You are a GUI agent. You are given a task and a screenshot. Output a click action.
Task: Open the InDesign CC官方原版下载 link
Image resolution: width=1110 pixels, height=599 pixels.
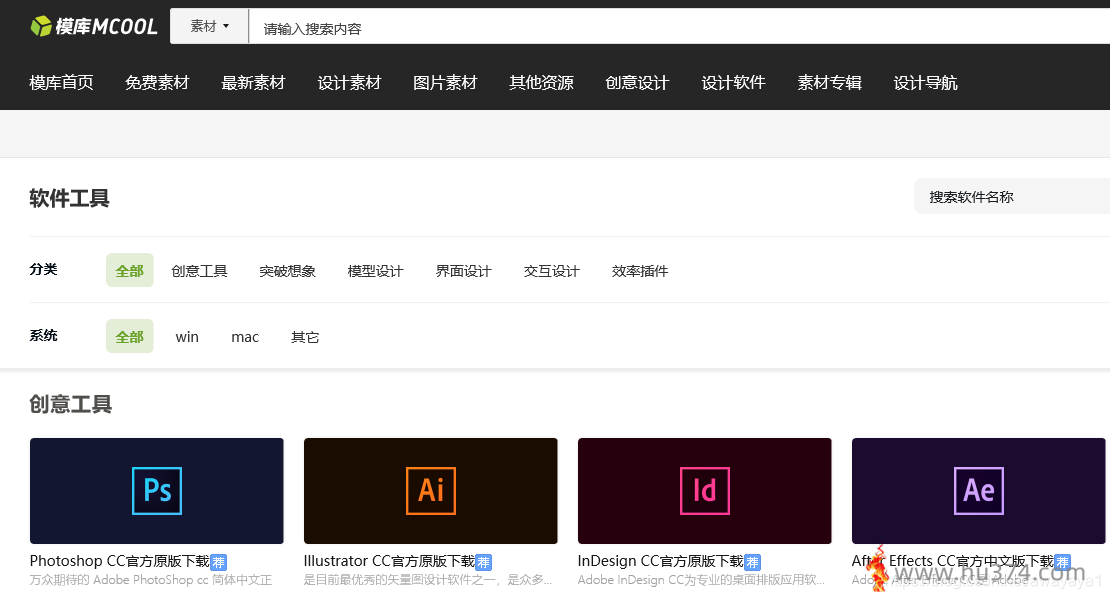pyautogui.click(x=660, y=561)
